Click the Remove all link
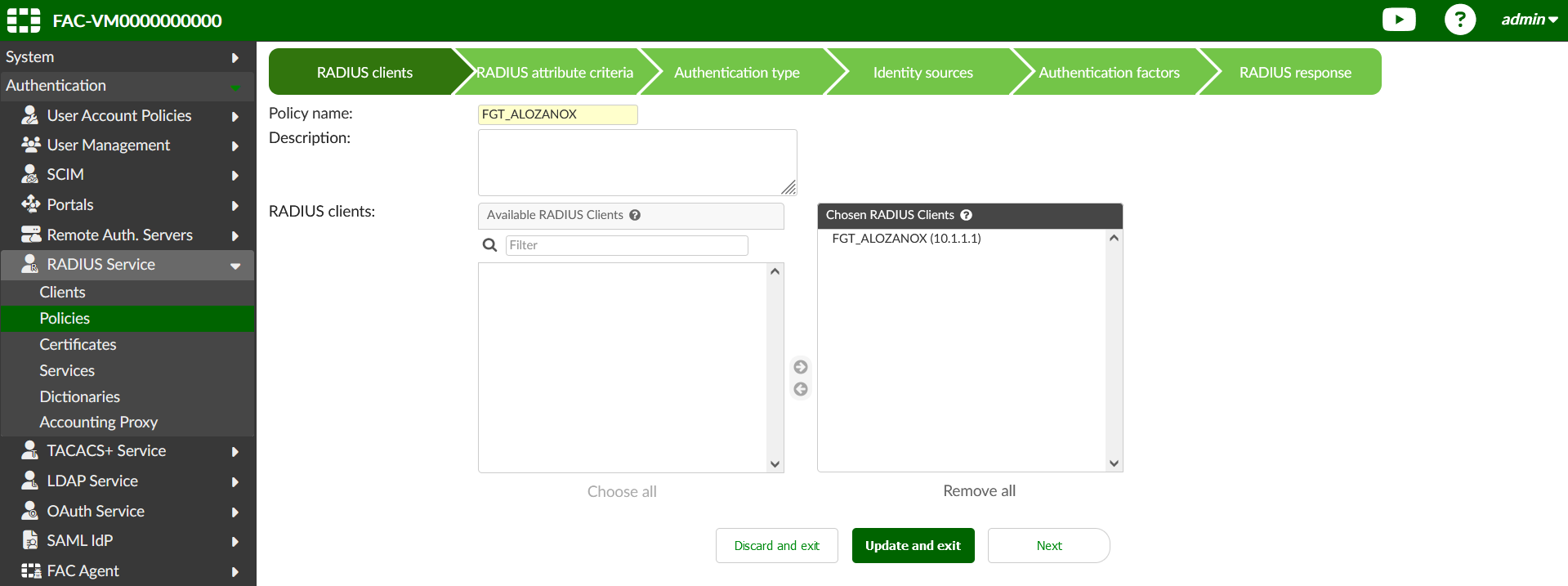The height and width of the screenshot is (586, 1568). [x=979, y=491]
